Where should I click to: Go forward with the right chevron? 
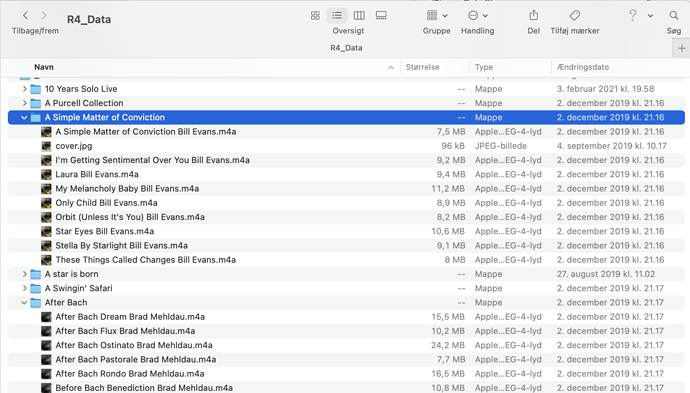tap(44, 15)
